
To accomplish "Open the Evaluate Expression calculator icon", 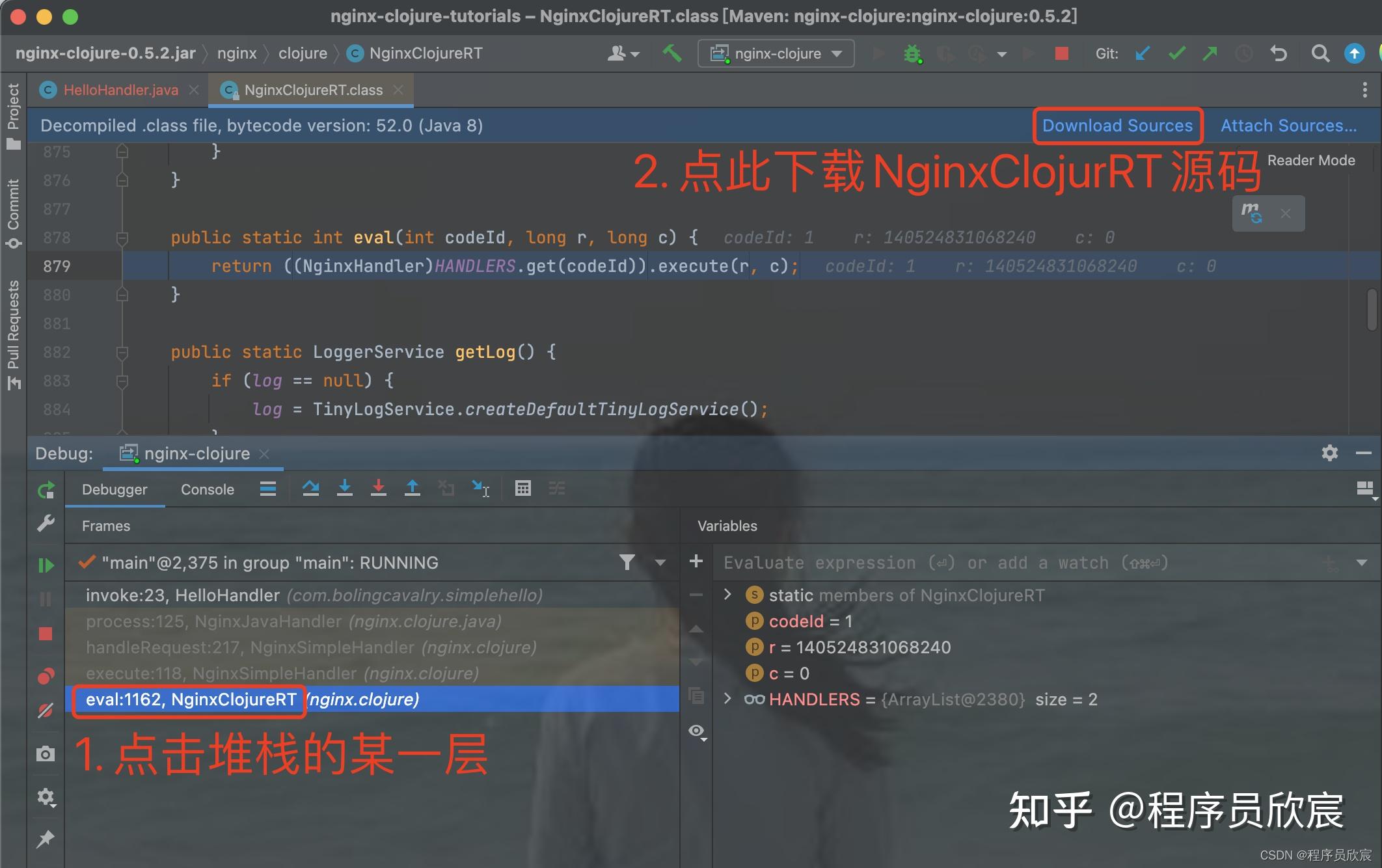I will (x=523, y=489).
